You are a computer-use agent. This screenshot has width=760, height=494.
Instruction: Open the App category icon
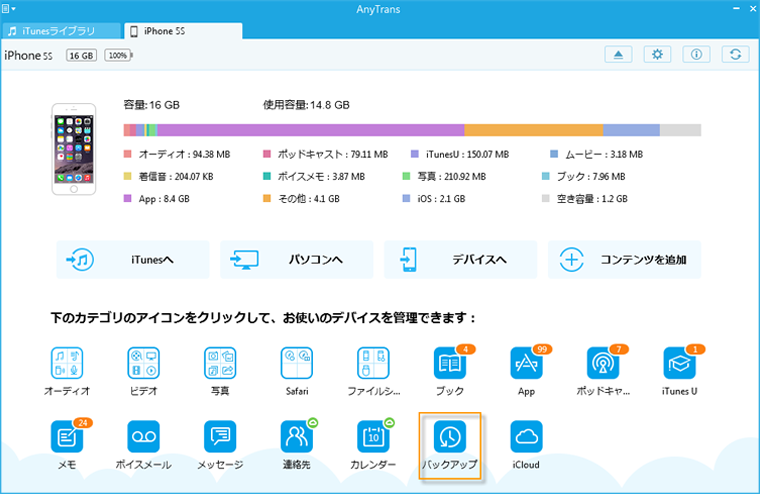526,363
